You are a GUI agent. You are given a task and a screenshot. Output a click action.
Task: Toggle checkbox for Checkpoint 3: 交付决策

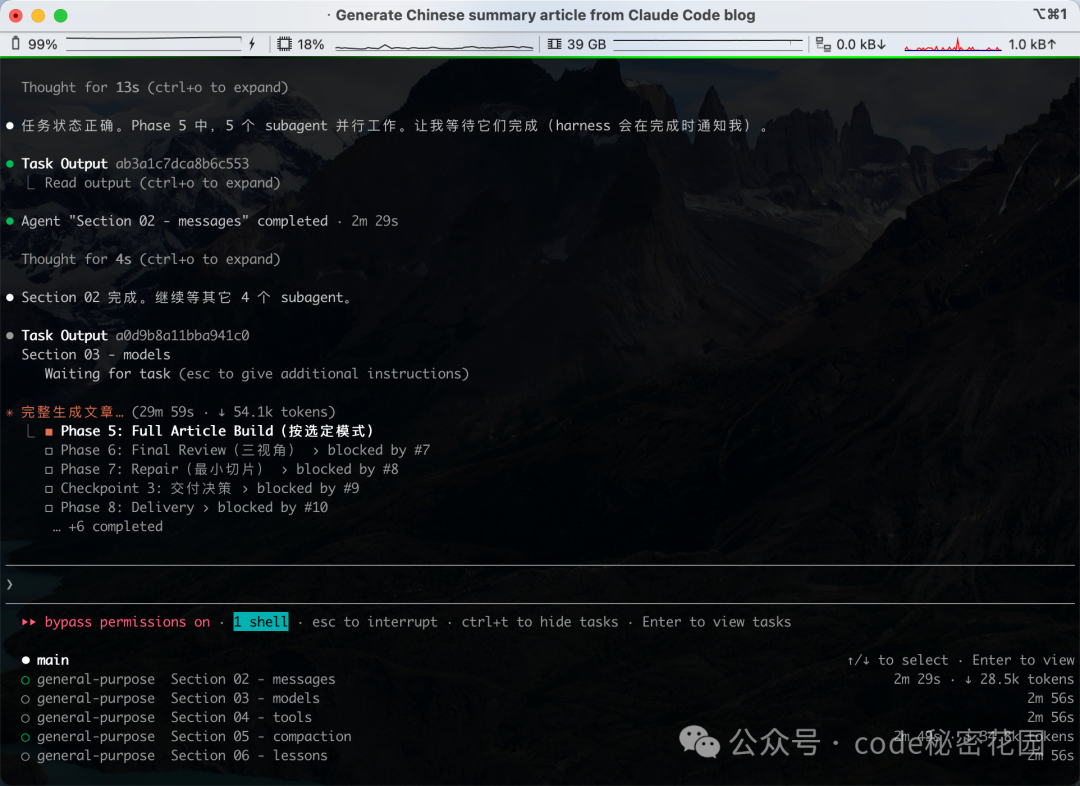tap(49, 489)
